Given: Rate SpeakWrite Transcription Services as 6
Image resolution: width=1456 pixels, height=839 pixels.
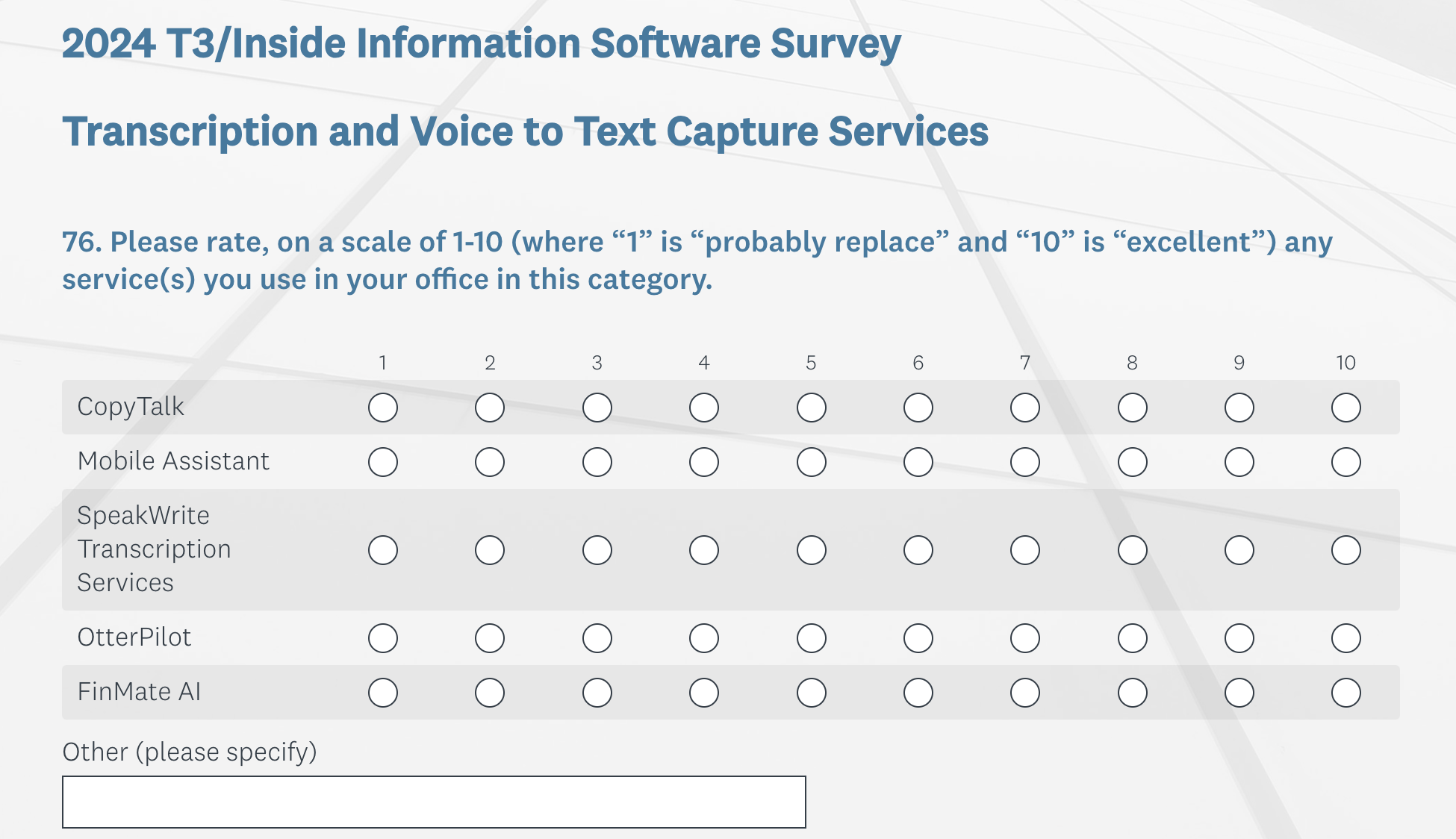Looking at the screenshot, I should pos(918,550).
